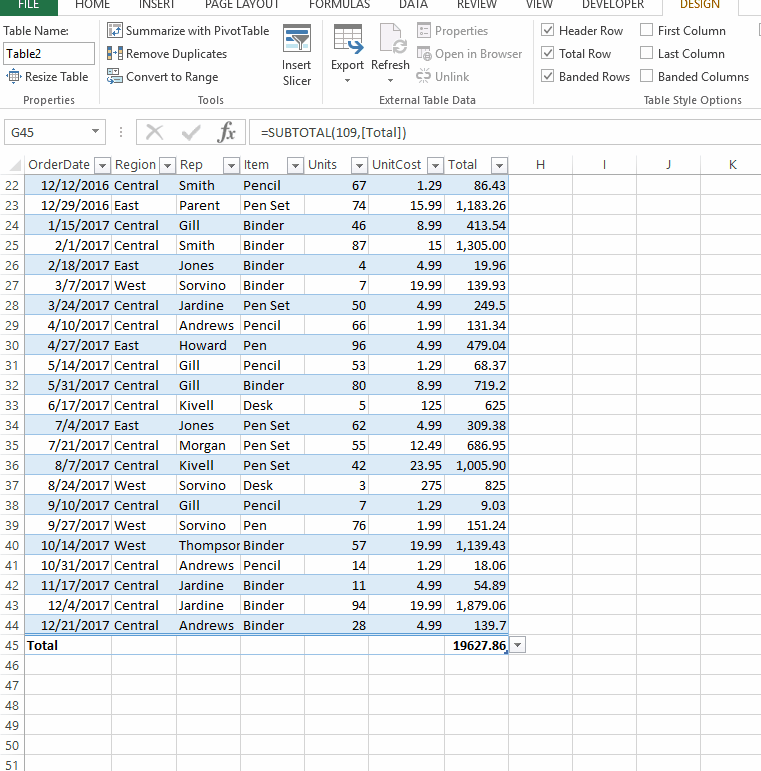The width and height of the screenshot is (761, 771).
Task: Select the cell with date 12/29/2016
Action: coord(68,205)
